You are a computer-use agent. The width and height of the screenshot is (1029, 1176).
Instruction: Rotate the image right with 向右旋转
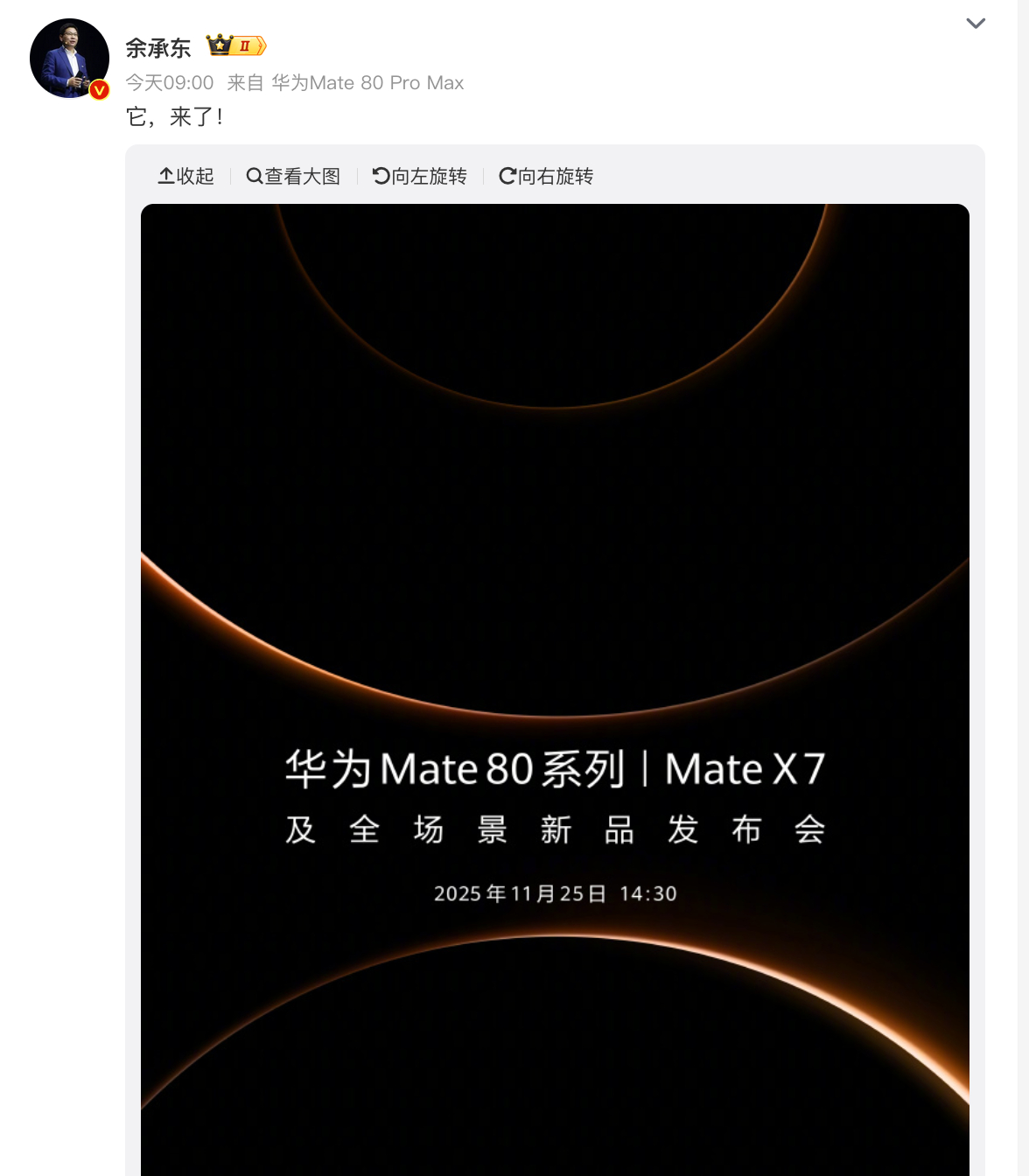coord(546,176)
